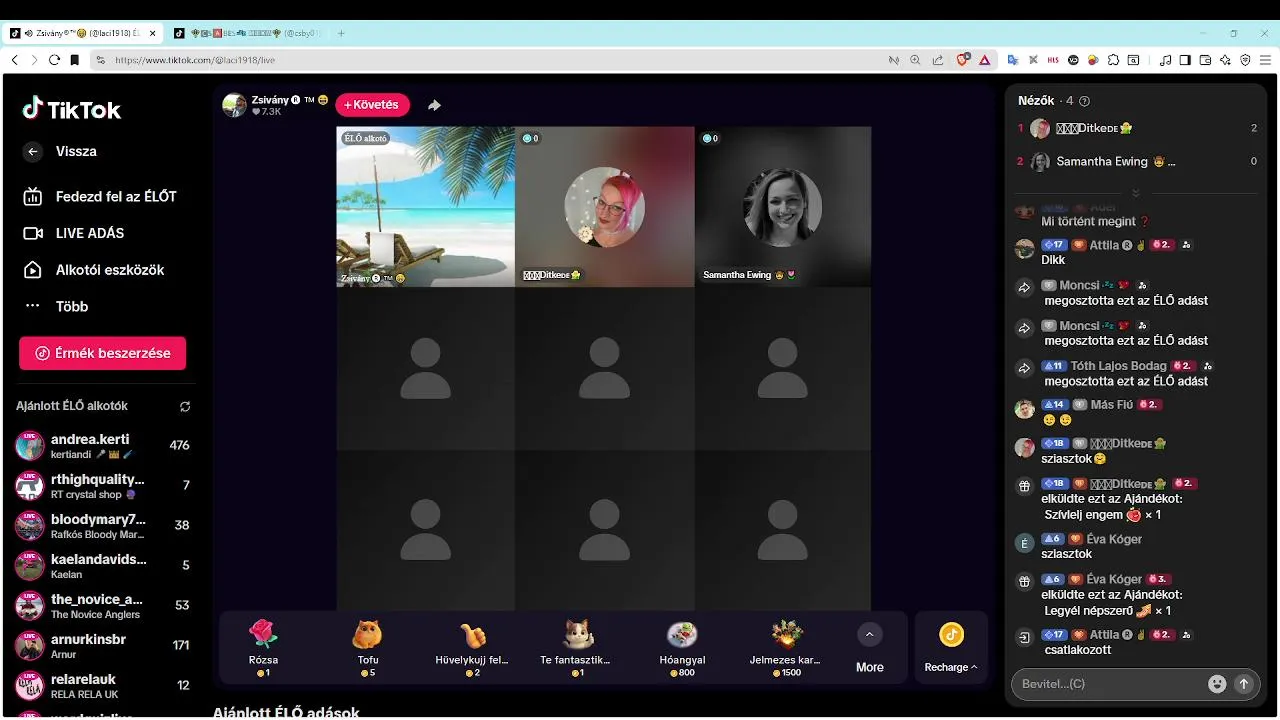Click the Nézők help question icon

pyautogui.click(x=1085, y=101)
